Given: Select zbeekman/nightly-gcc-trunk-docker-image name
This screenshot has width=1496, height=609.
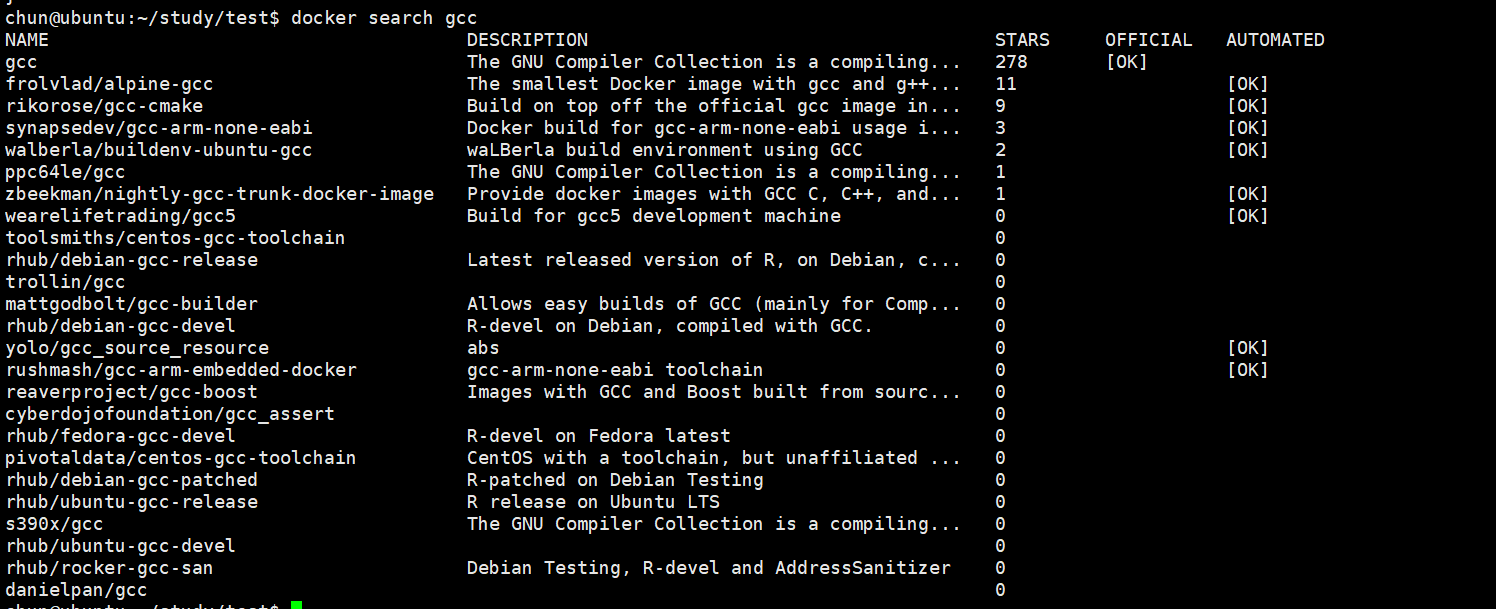Looking at the screenshot, I should pos(220,194).
